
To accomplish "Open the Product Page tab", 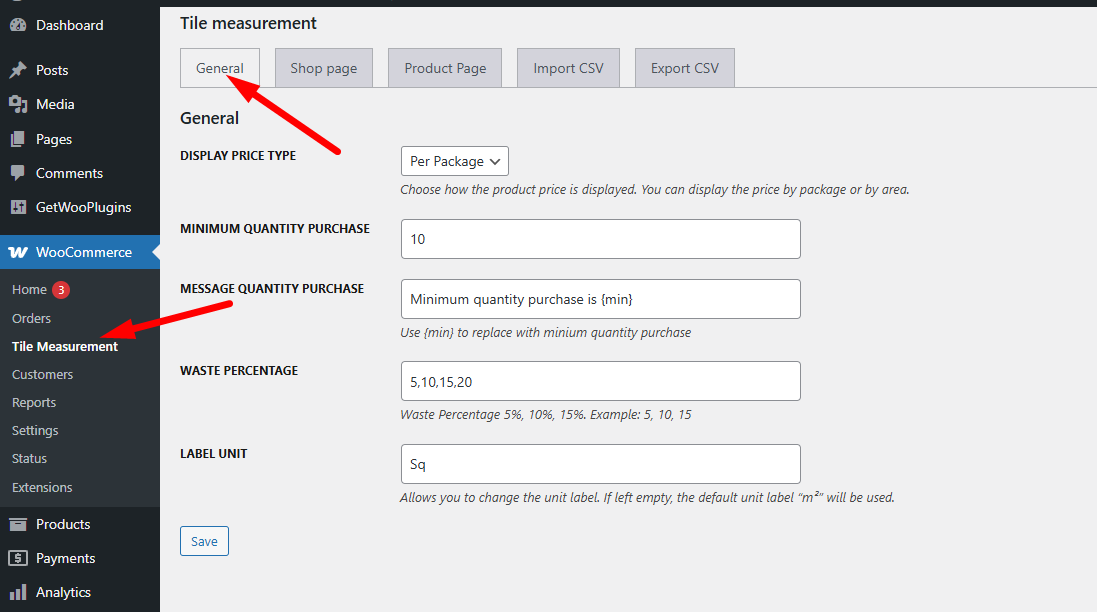I will (445, 68).
